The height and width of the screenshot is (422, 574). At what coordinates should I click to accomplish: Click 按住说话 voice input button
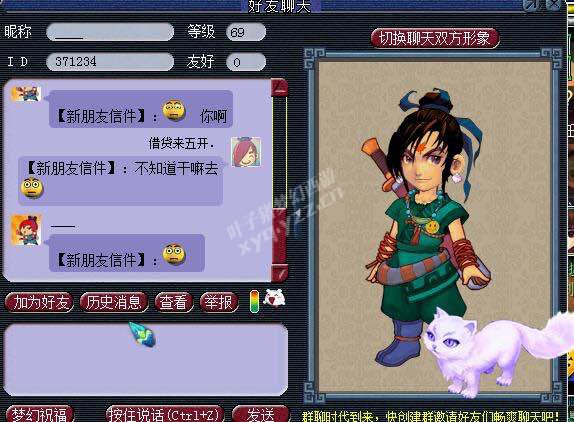tap(165, 414)
